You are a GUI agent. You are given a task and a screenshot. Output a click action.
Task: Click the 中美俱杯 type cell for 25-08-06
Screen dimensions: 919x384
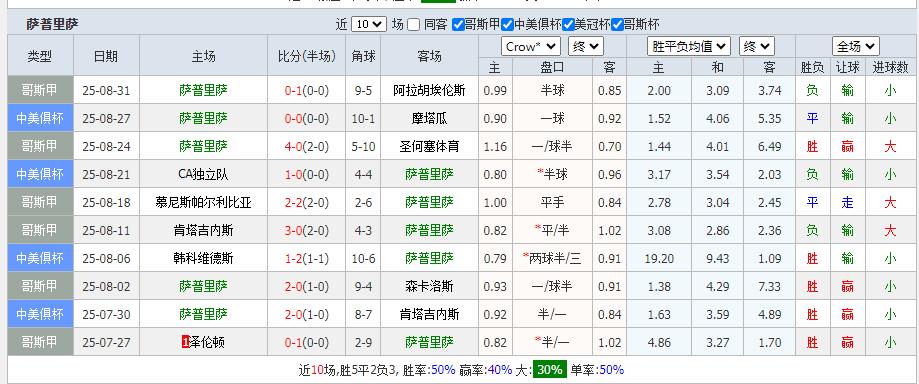[40, 258]
